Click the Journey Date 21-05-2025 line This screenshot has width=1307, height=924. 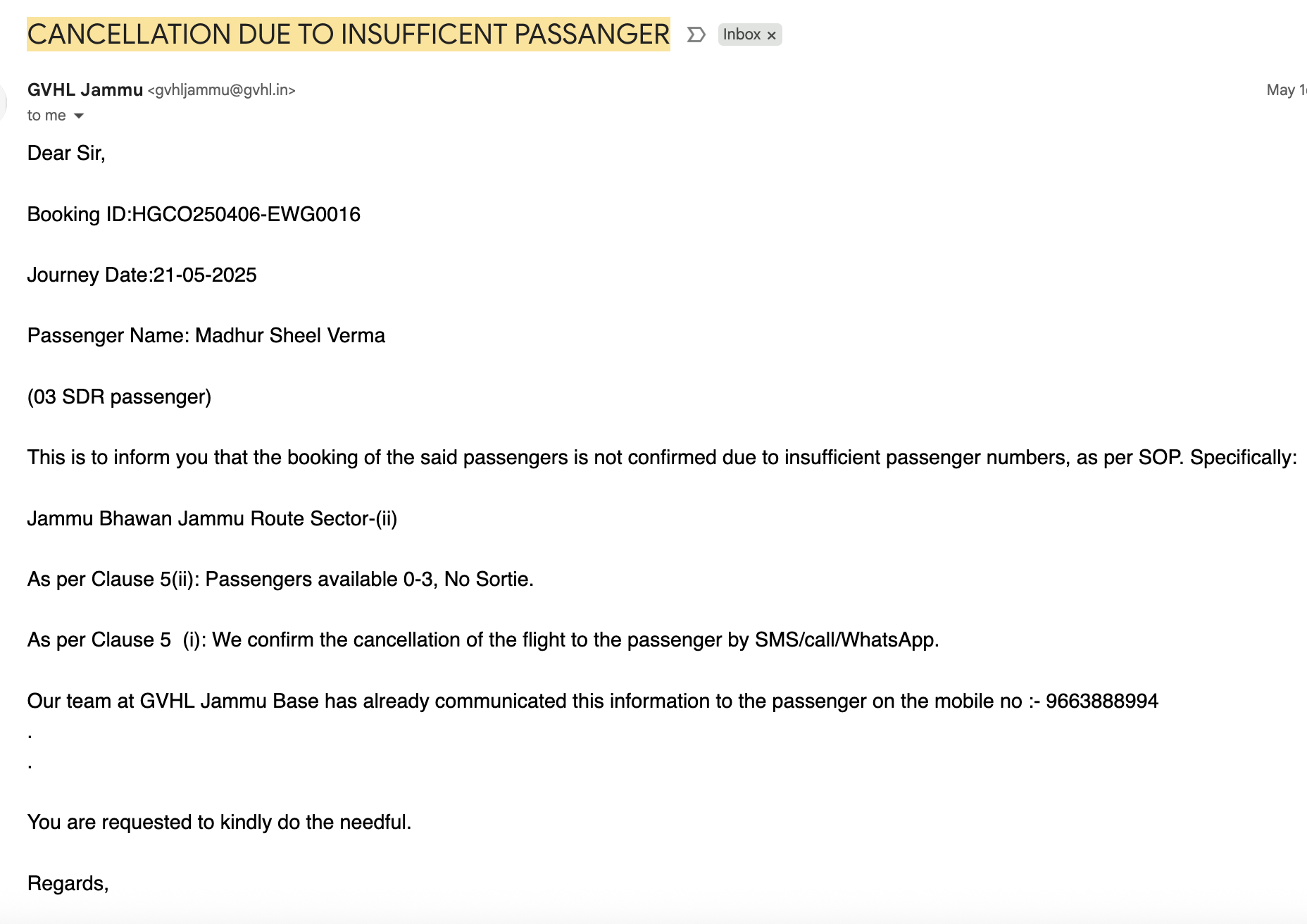142,275
